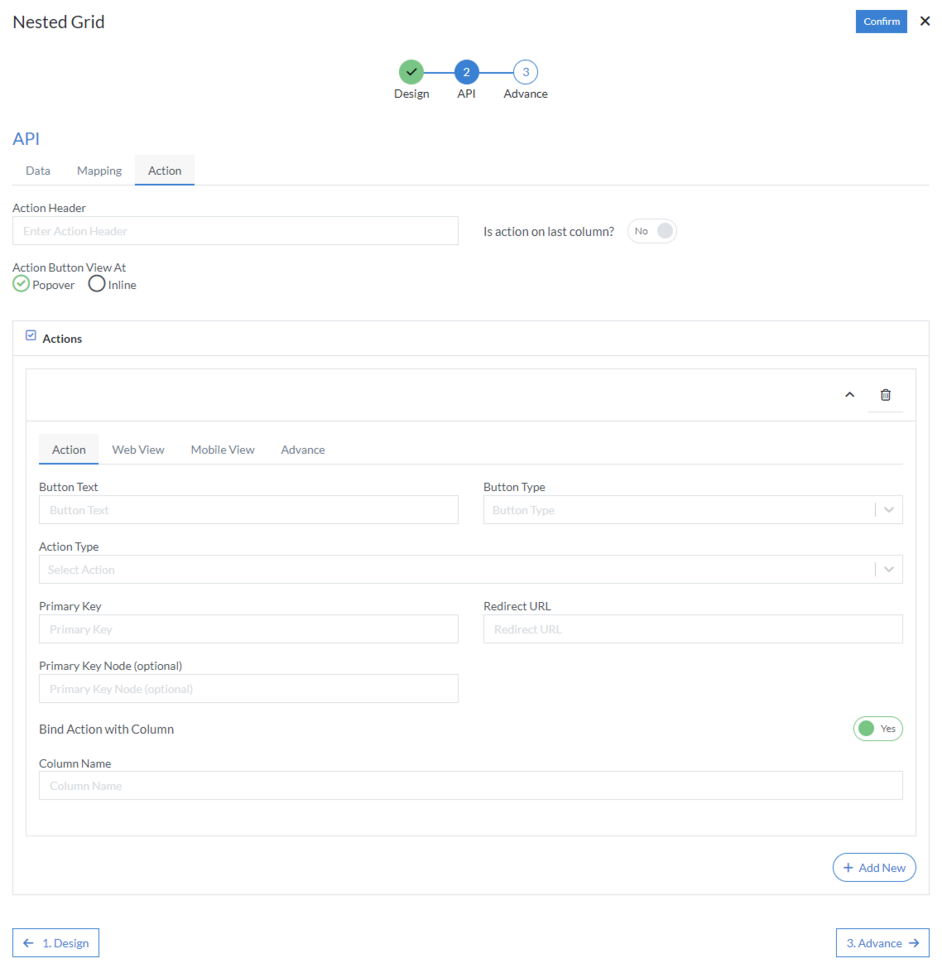Screen dimensions: 942x968
Task: Click the Confirm button
Action: (881, 21)
